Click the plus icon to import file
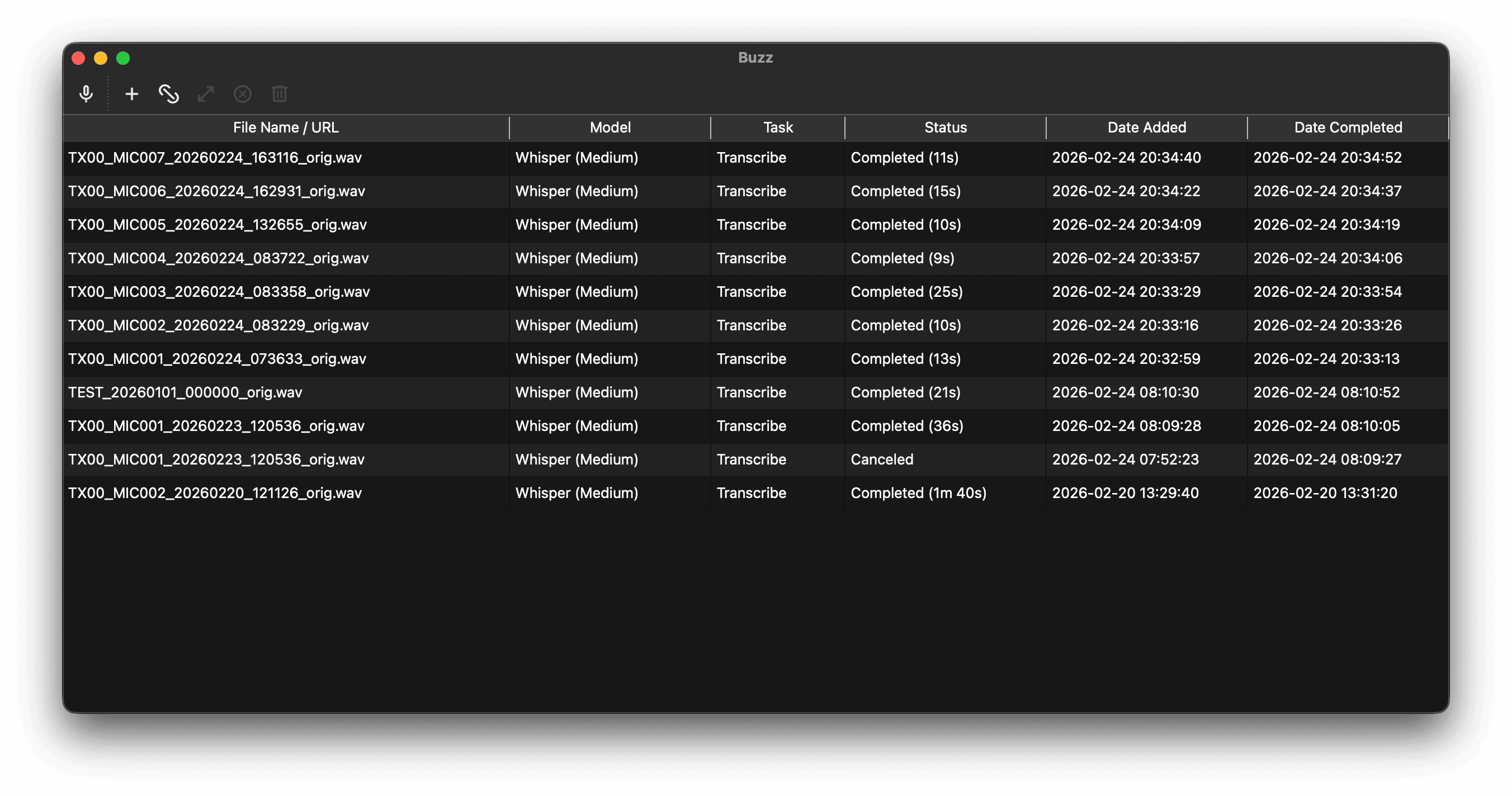 [132, 94]
